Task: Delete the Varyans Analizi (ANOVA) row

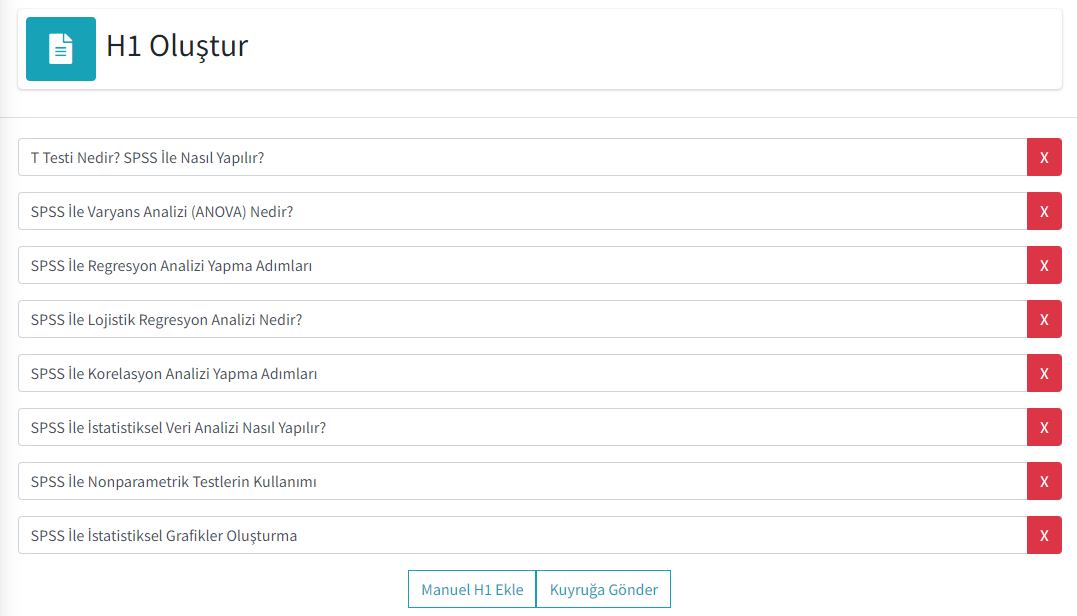Action: [1044, 212]
